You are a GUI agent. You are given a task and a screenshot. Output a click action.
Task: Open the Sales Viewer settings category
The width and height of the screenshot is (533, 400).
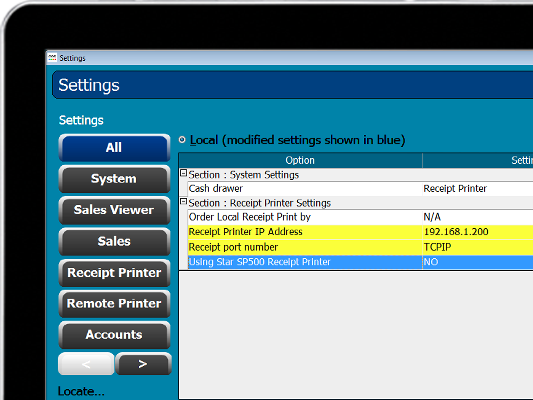(114, 210)
